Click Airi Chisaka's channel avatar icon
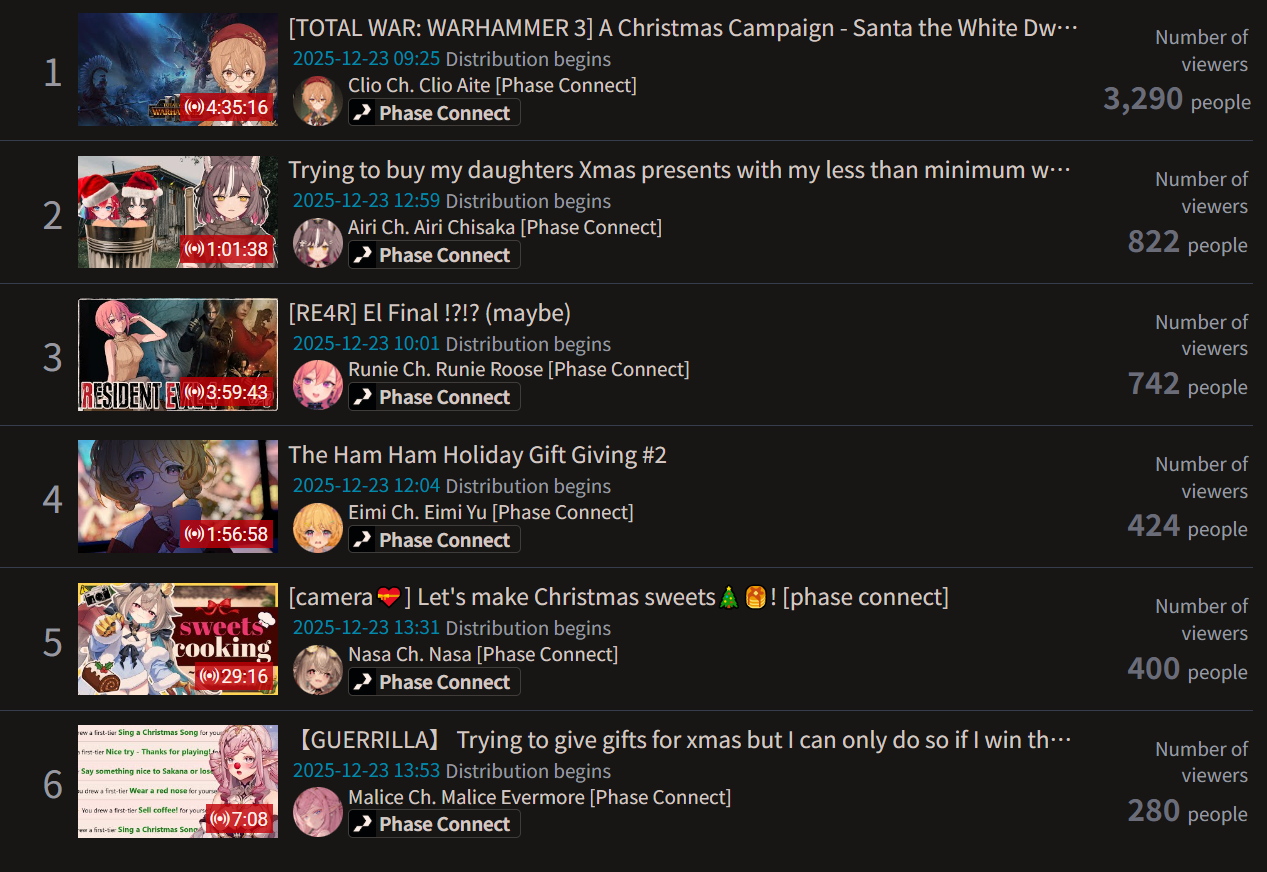This screenshot has height=872, width=1267. (x=318, y=243)
